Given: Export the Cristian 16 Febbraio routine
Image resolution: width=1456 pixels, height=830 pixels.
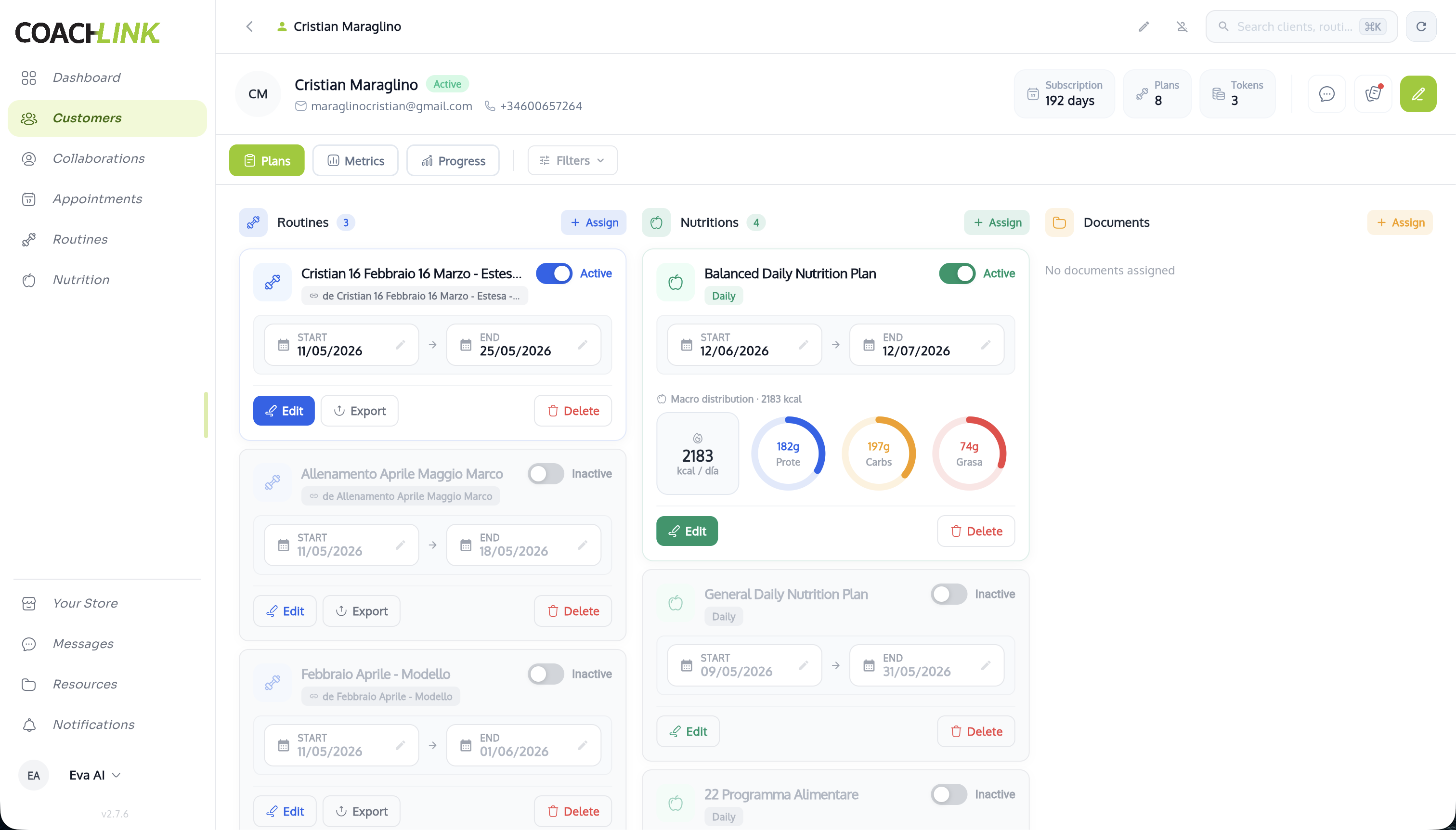Looking at the screenshot, I should [359, 411].
